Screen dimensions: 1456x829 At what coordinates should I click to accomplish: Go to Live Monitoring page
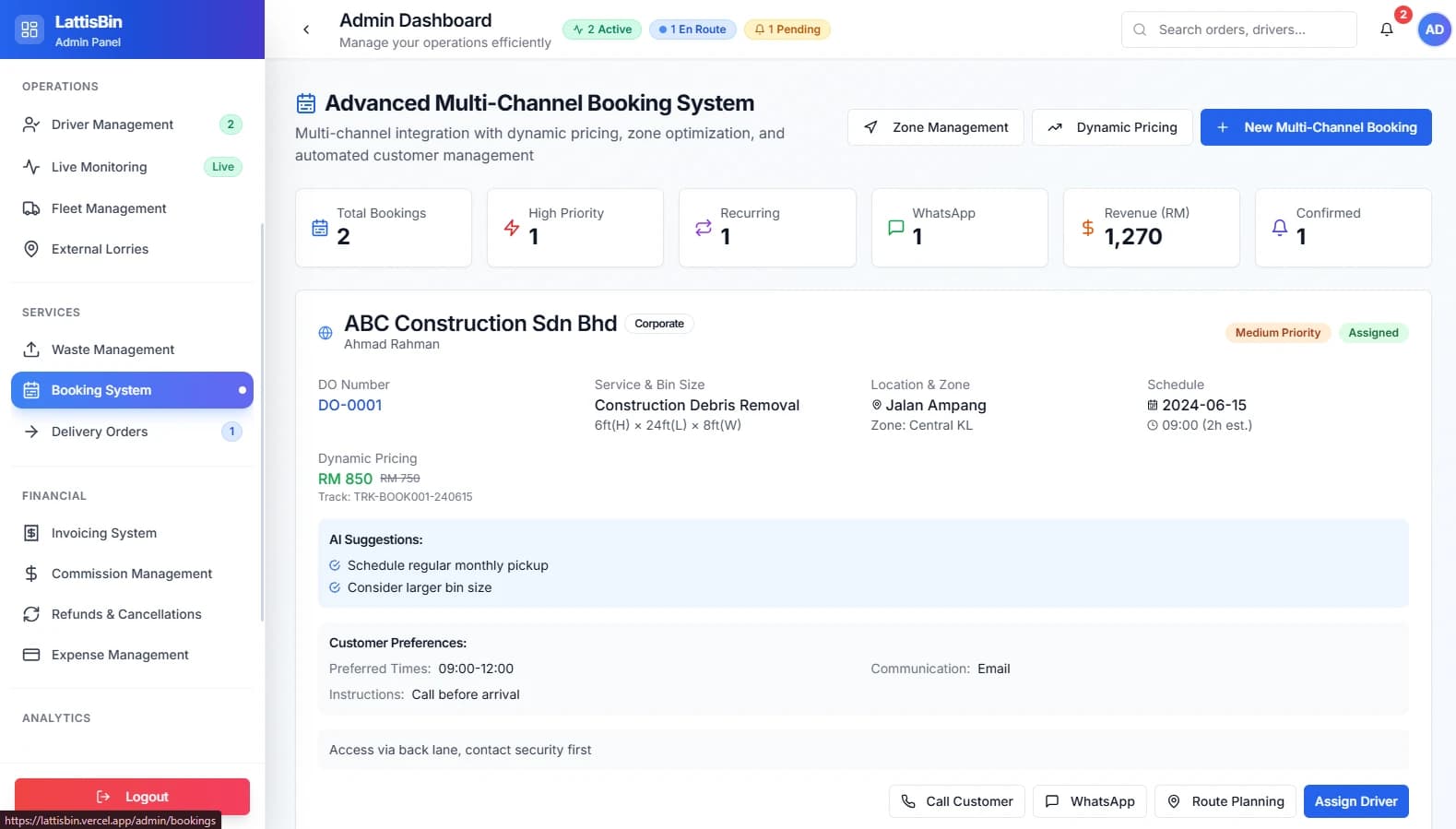click(99, 167)
